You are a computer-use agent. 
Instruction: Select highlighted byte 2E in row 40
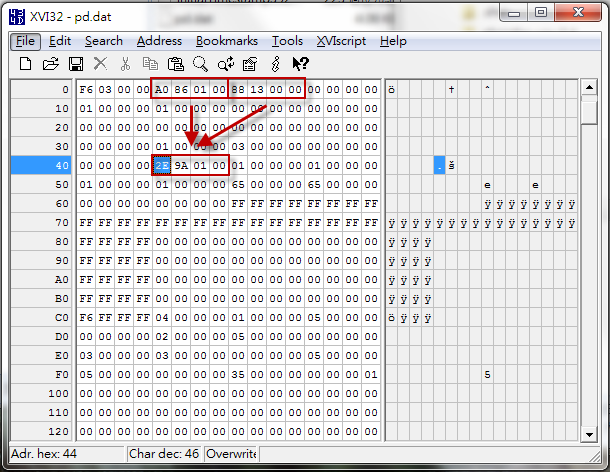(x=162, y=166)
